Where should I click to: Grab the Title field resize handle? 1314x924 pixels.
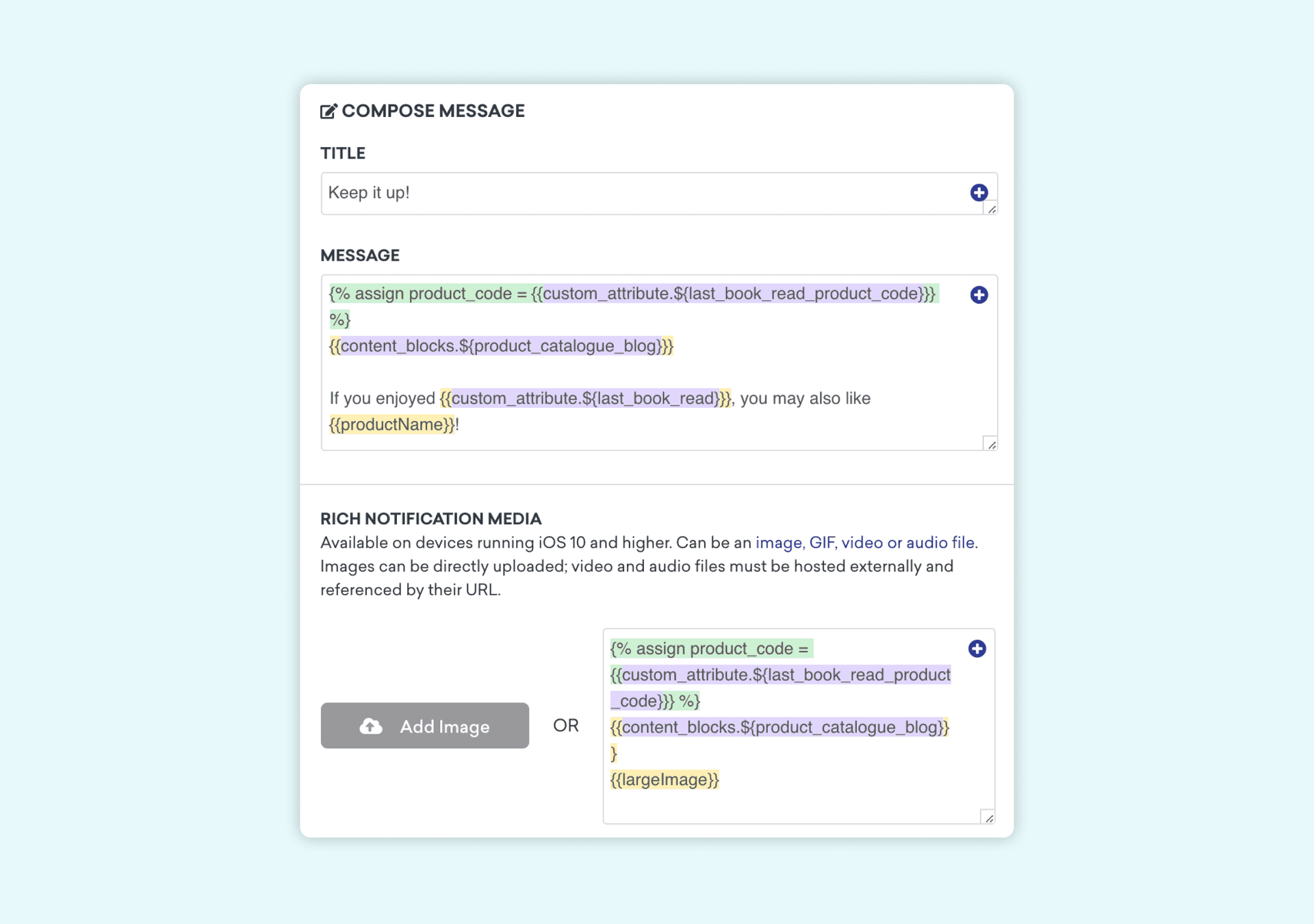[991, 209]
